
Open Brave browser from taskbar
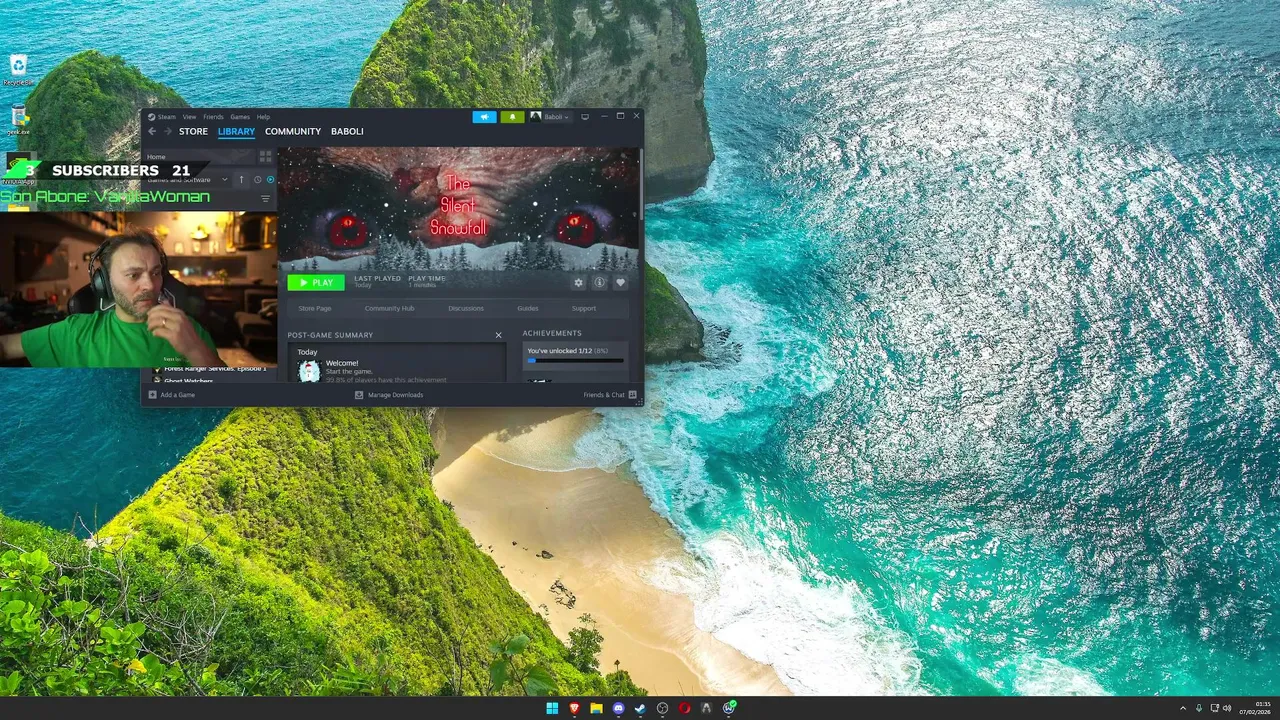pos(574,708)
